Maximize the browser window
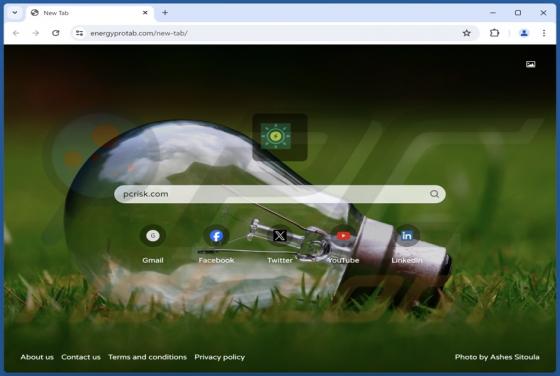Screen dimensions: 560x376 [518, 13]
